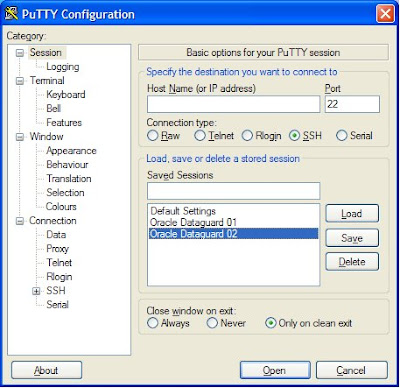Select Oracle Dataguard 02 session
This screenshot has width=400, height=388.
(x=233, y=234)
